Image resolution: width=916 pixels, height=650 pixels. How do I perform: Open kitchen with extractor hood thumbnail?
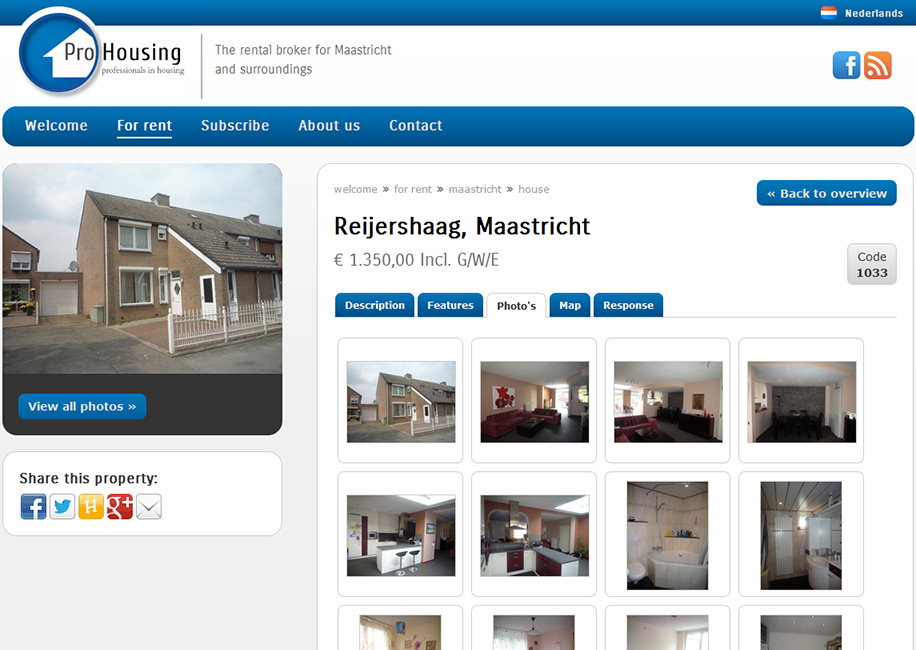point(534,535)
